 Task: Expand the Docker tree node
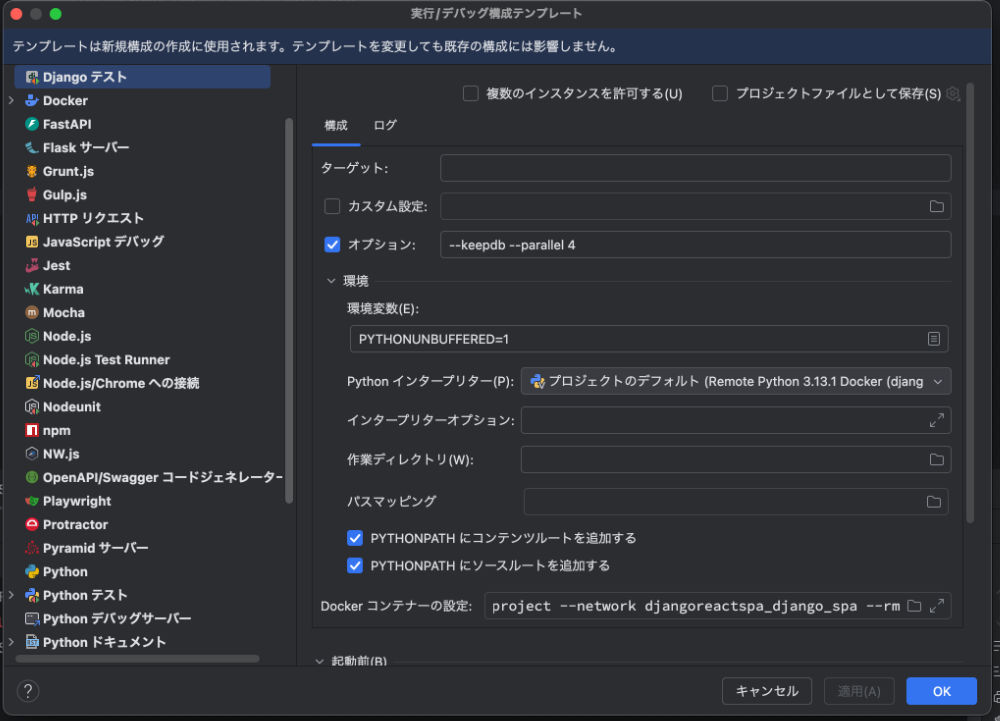(11, 101)
